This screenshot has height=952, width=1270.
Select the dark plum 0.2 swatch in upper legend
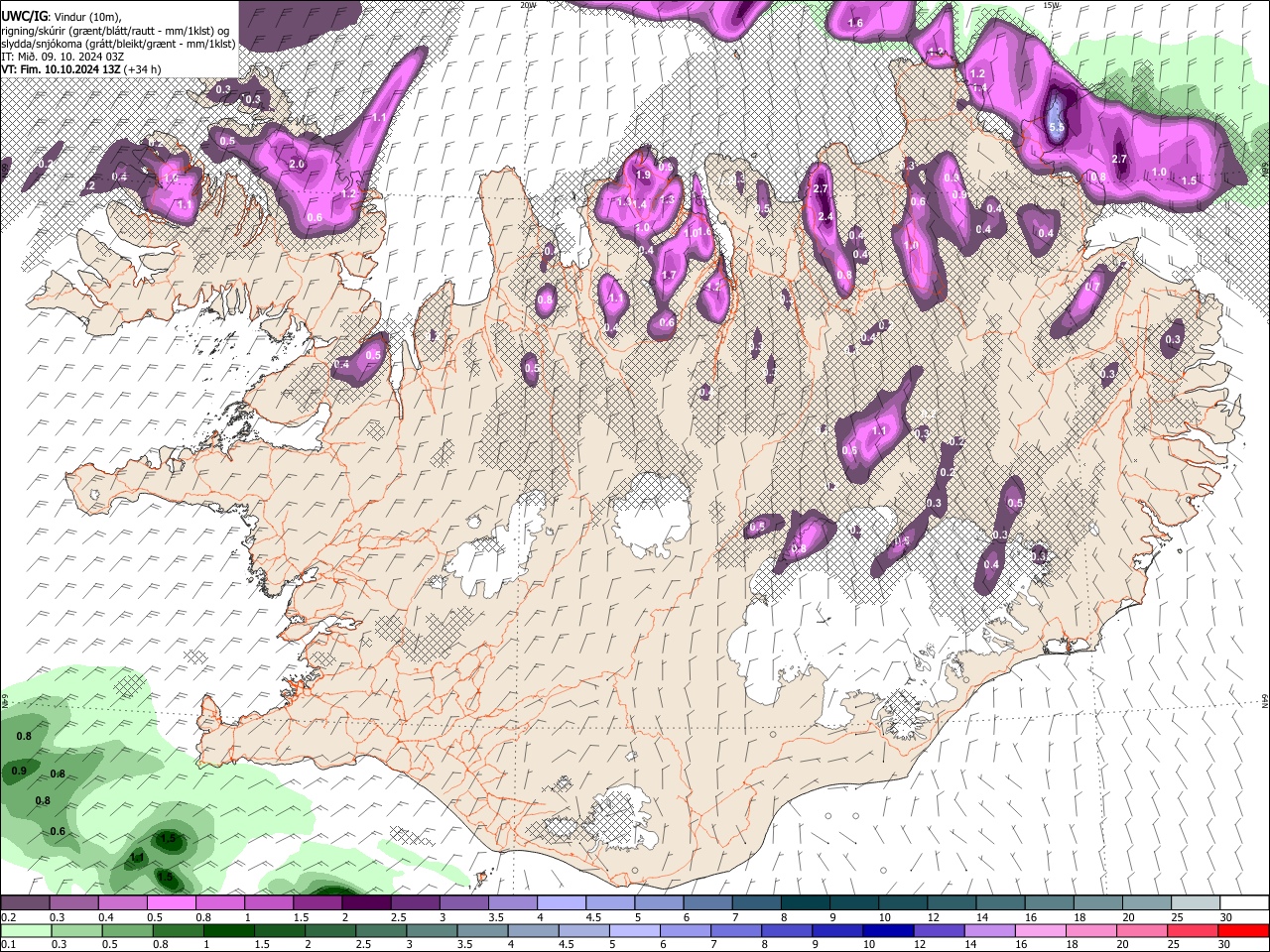pyautogui.click(x=25, y=903)
